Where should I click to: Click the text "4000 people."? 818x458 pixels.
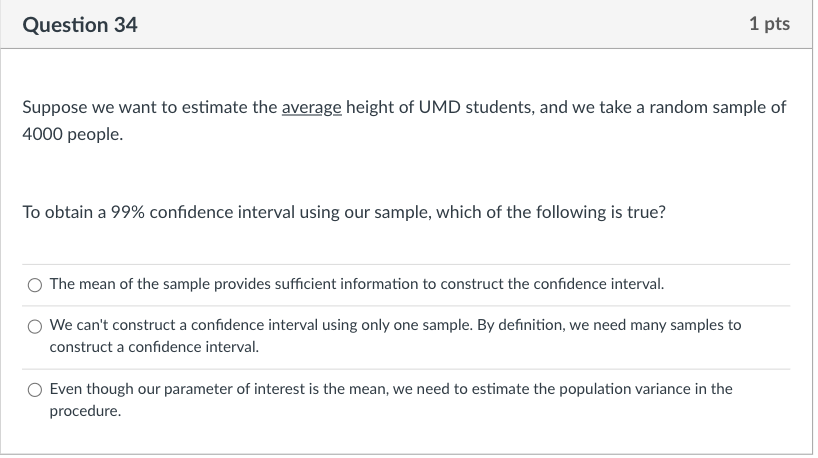[x=73, y=134]
